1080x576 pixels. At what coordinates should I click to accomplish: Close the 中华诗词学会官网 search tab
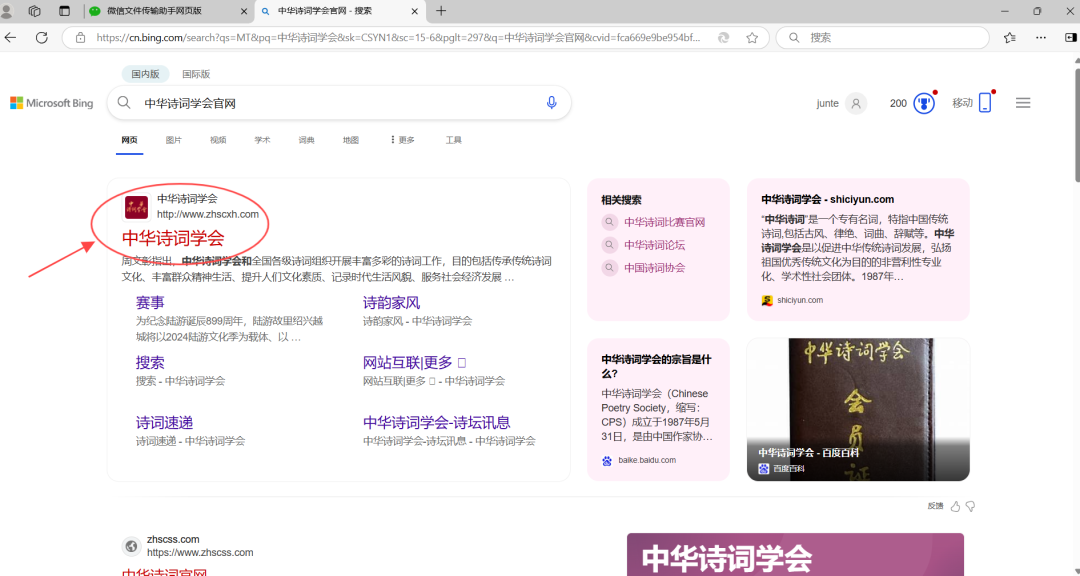414,12
